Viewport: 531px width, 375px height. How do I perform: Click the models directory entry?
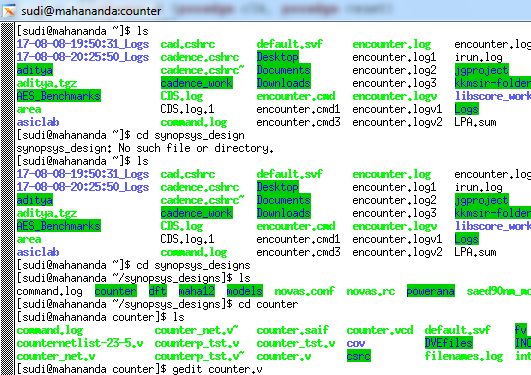pos(245,291)
